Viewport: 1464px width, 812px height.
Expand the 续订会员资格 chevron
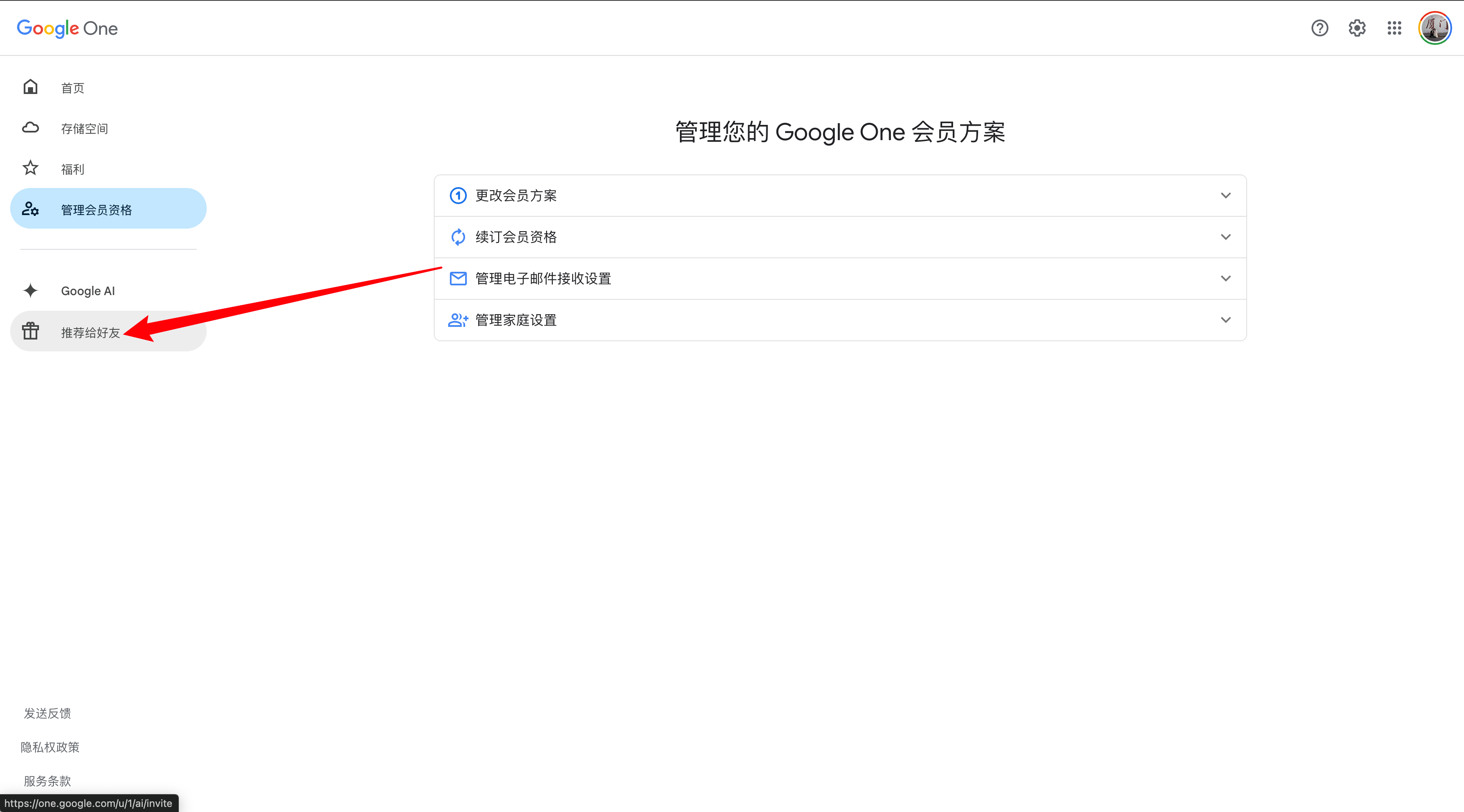pyautogui.click(x=1226, y=237)
